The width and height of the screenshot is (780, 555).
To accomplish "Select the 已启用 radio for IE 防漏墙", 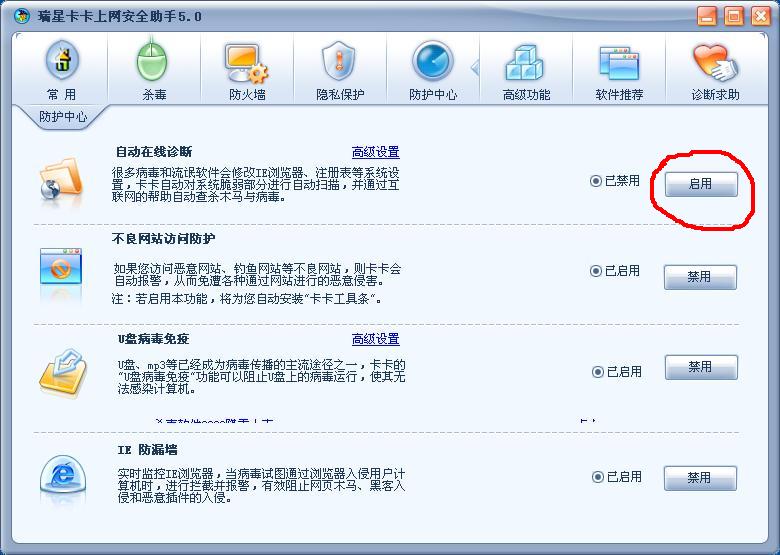I will point(597,477).
